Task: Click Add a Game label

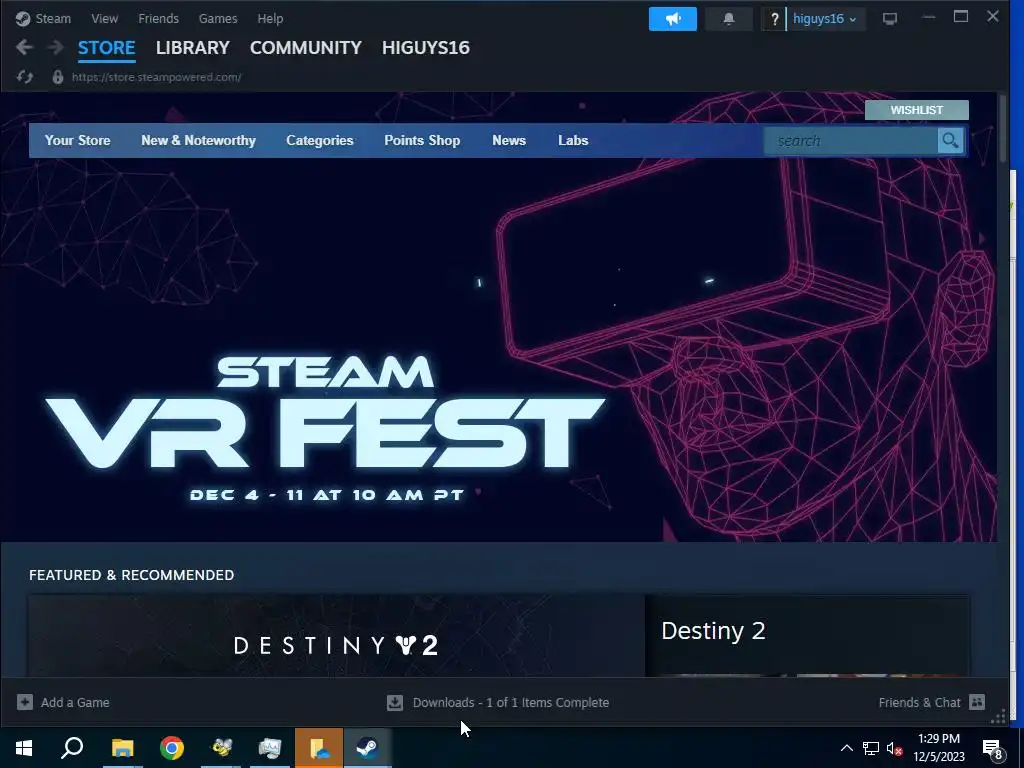Action: pos(75,703)
